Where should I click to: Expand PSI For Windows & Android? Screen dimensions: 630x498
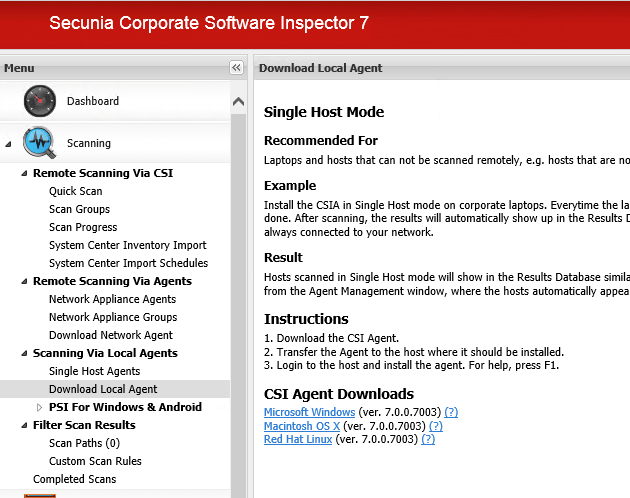point(40,408)
